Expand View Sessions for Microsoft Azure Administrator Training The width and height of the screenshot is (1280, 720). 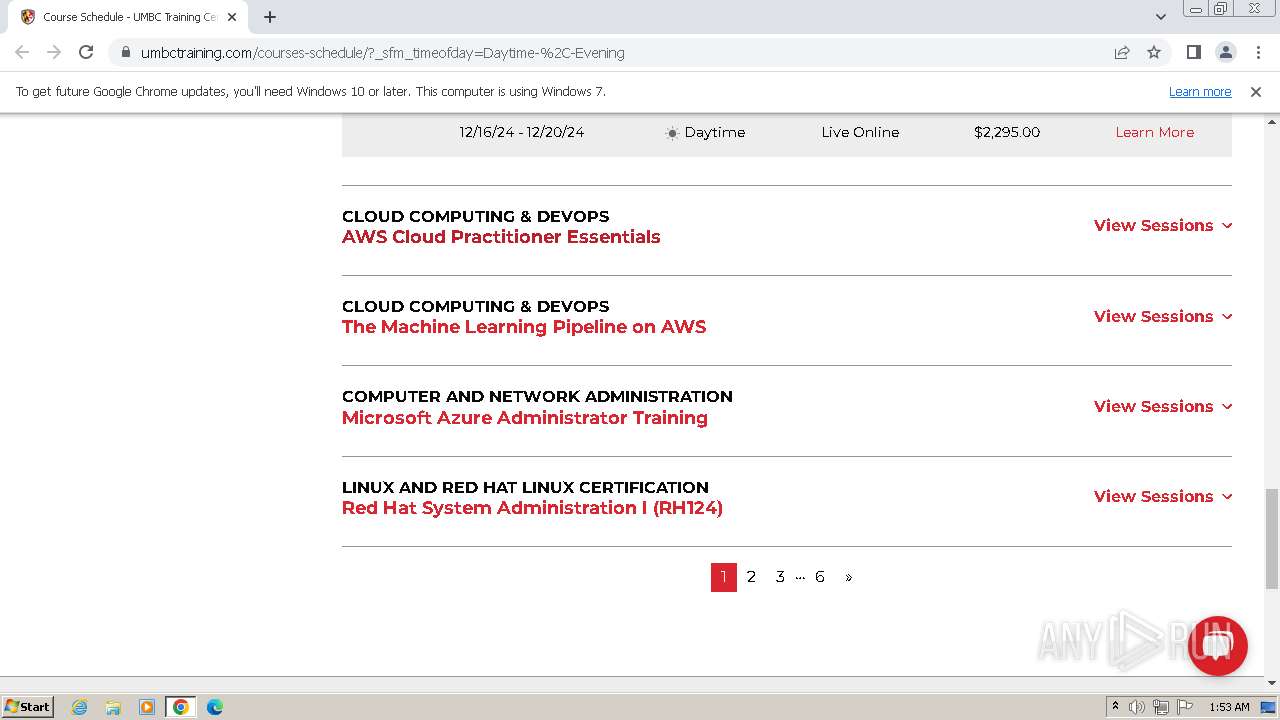(1163, 406)
